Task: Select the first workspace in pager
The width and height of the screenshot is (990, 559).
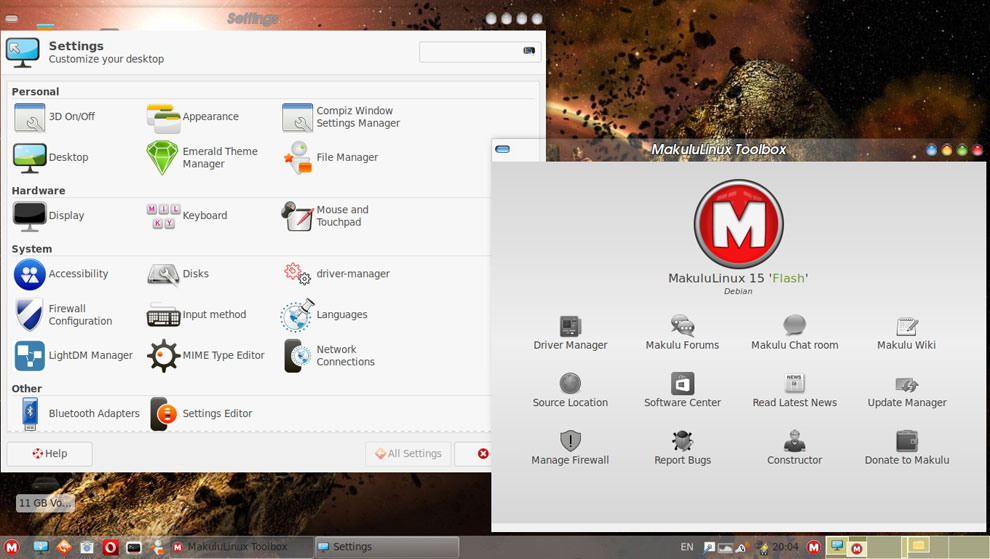Action: click(x=845, y=548)
